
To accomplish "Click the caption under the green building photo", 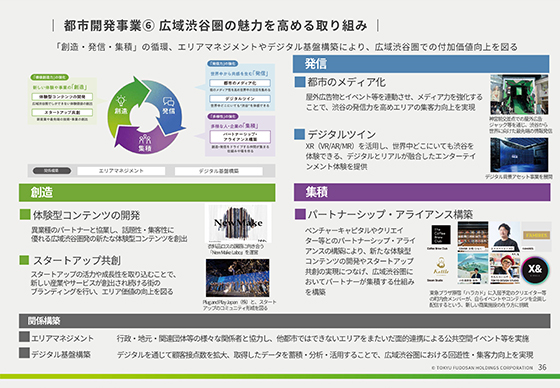I will (x=521, y=125).
